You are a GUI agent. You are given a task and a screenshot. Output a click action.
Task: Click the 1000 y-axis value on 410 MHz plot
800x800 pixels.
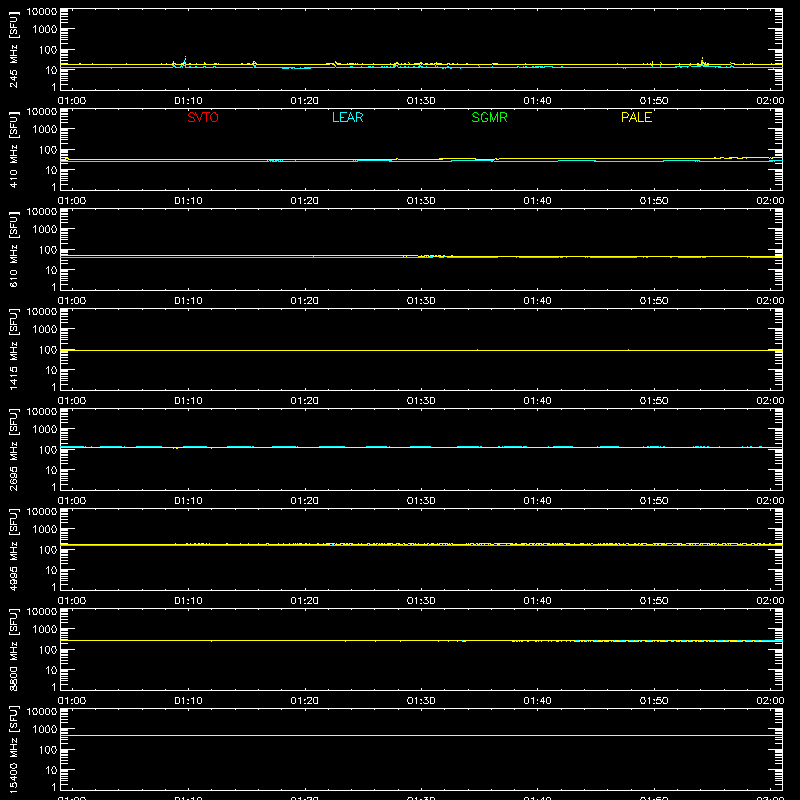point(44,129)
